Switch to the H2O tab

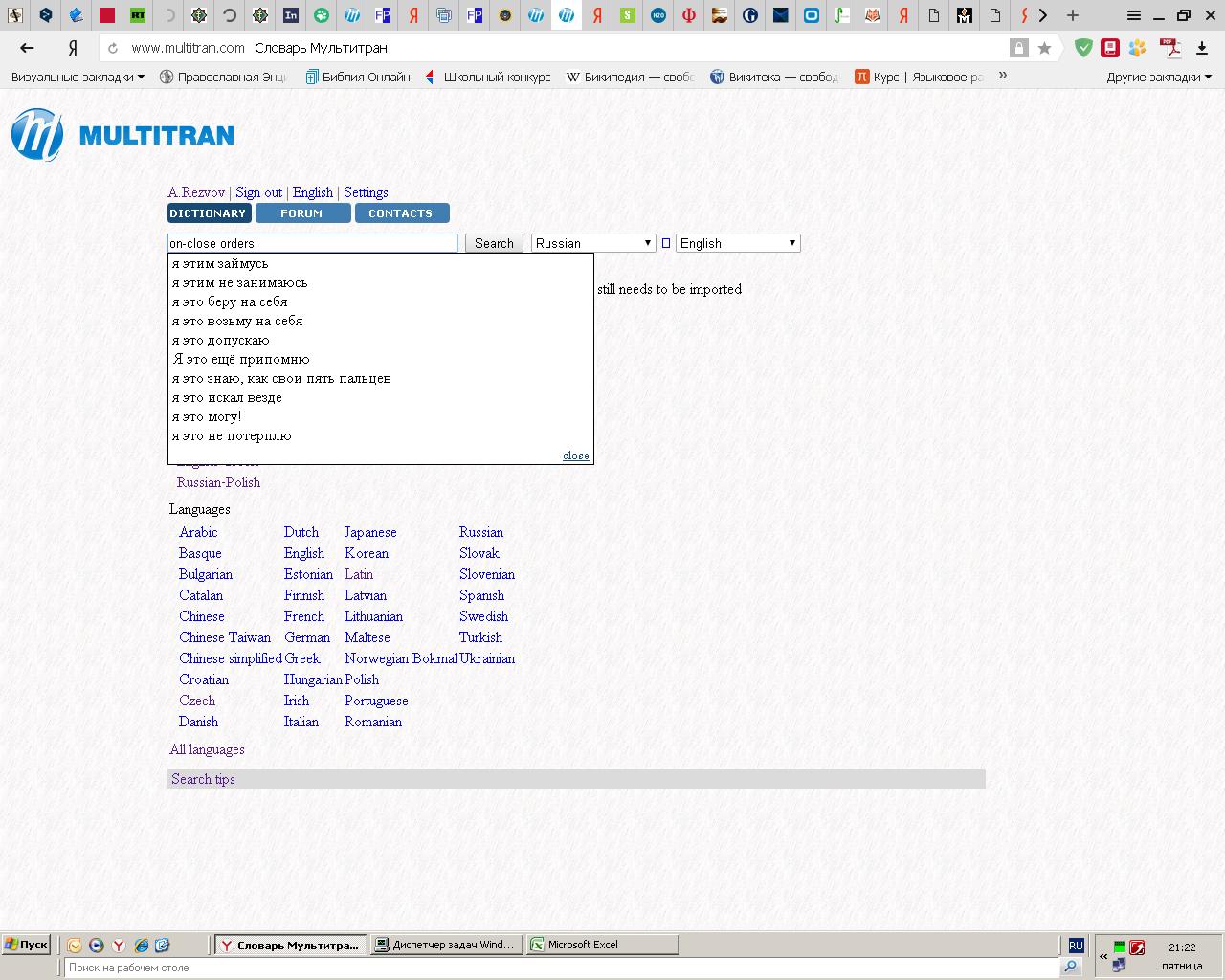[658, 15]
